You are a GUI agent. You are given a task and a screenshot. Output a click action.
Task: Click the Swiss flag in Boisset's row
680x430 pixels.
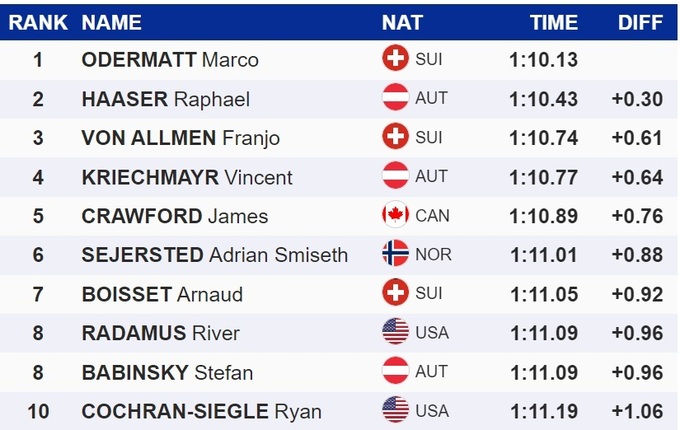tap(396, 293)
